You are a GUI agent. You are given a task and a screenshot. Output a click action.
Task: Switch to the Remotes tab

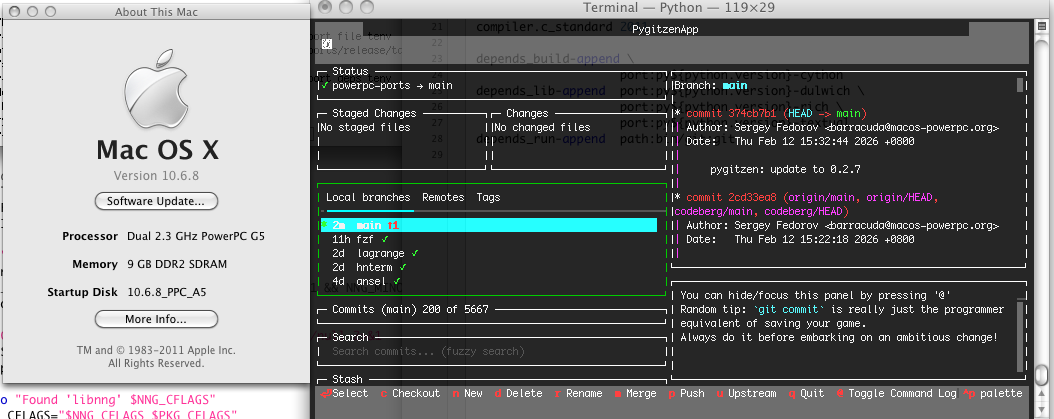tap(443, 197)
